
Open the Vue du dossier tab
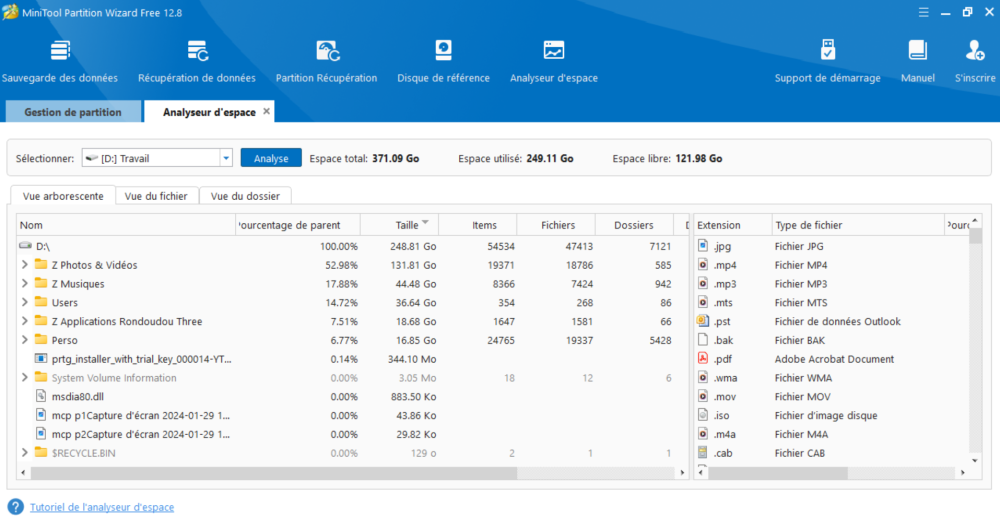coord(245,196)
